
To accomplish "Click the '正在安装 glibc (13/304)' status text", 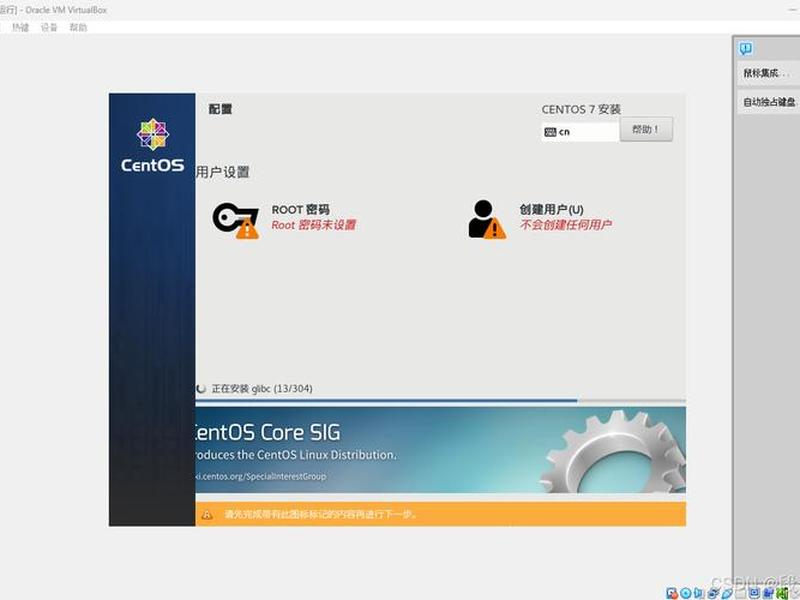I will click(262, 389).
